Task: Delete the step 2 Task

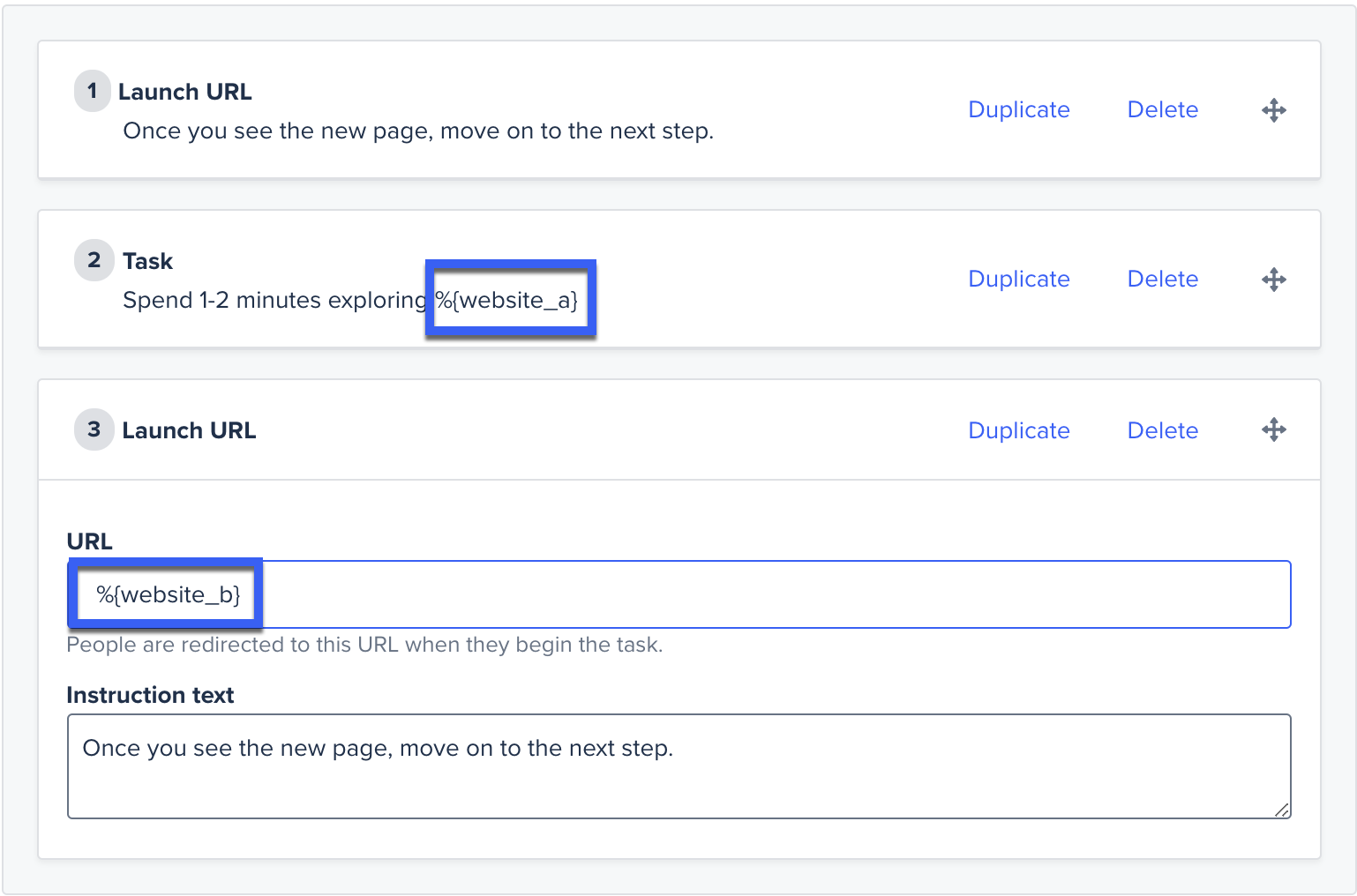Action: click(1163, 279)
